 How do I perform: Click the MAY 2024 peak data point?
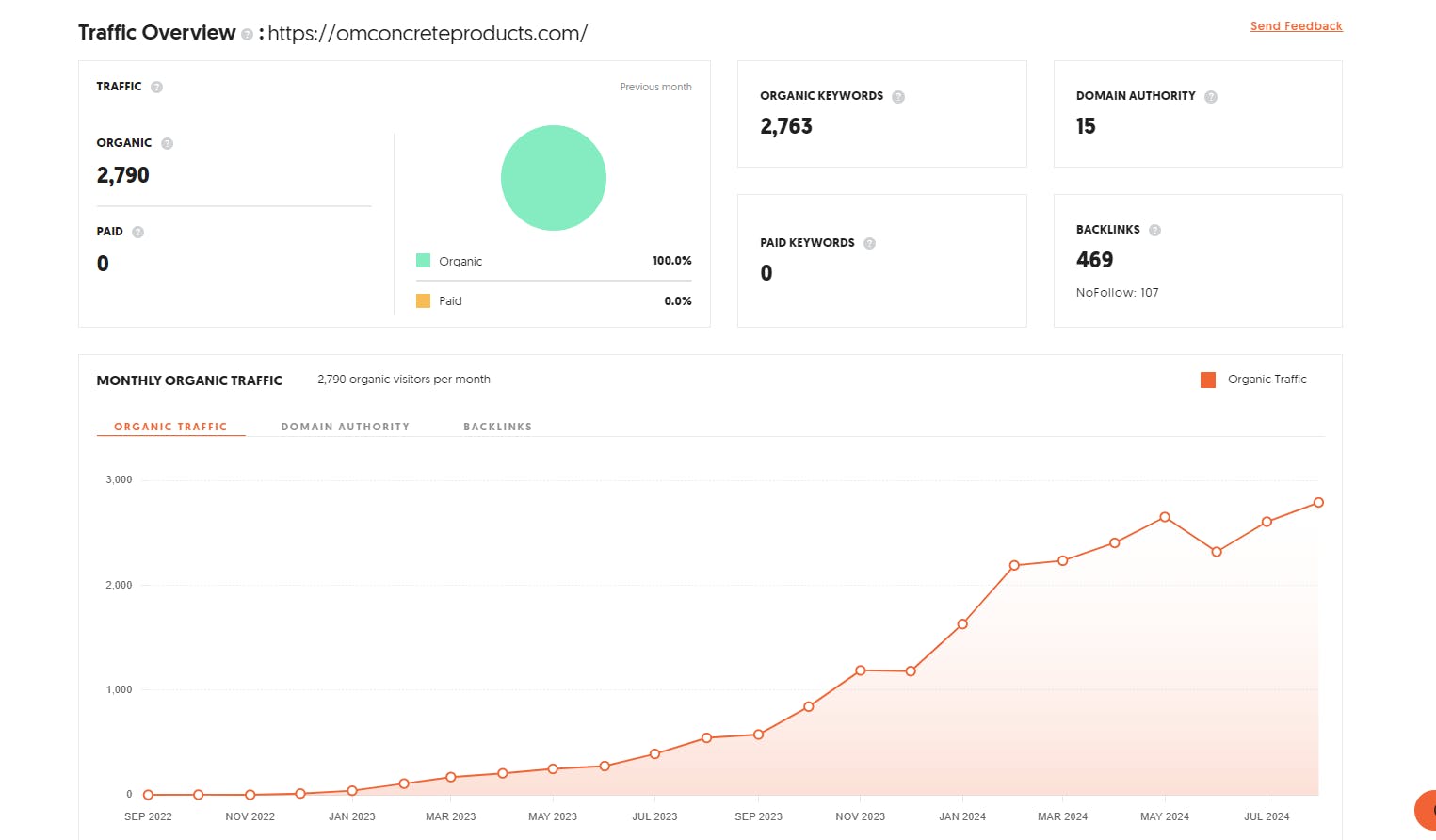pos(1165,517)
